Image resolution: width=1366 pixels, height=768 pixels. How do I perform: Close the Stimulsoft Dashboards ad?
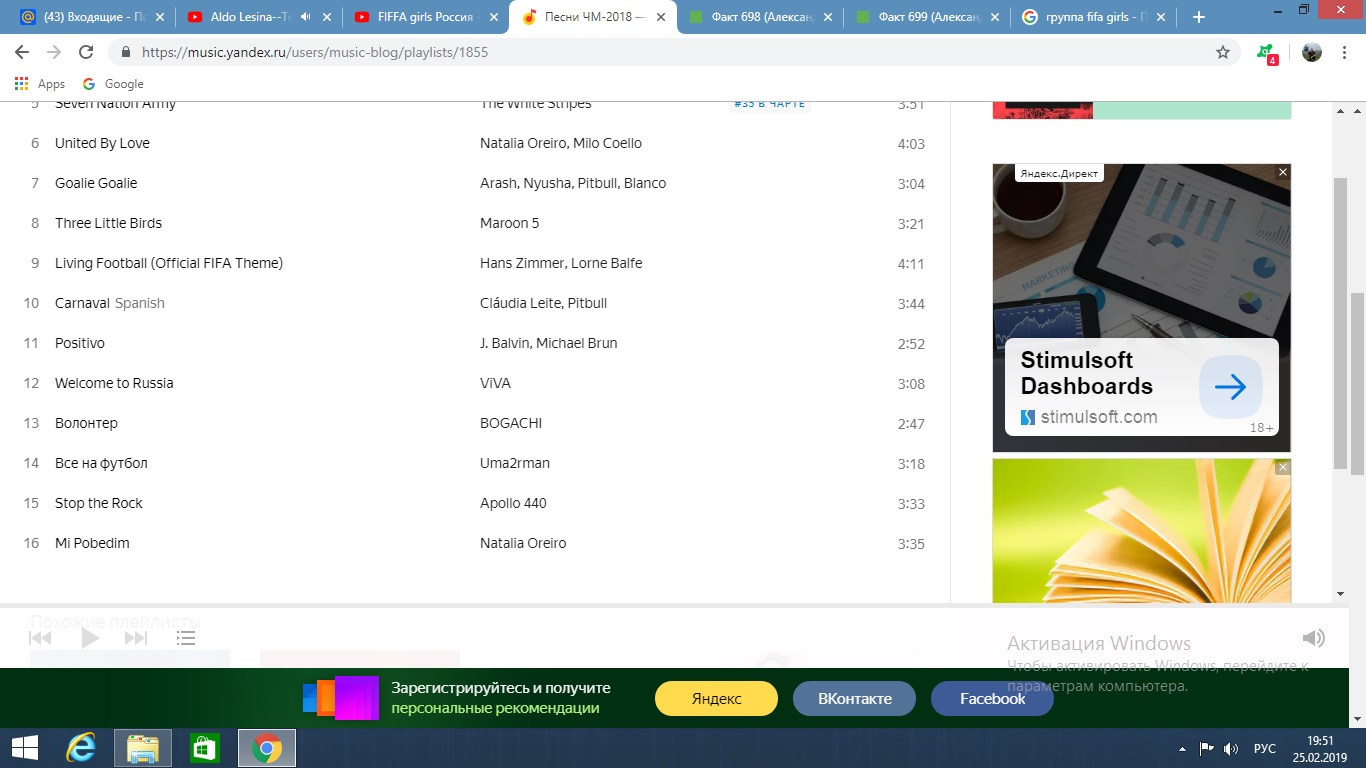tap(1283, 172)
